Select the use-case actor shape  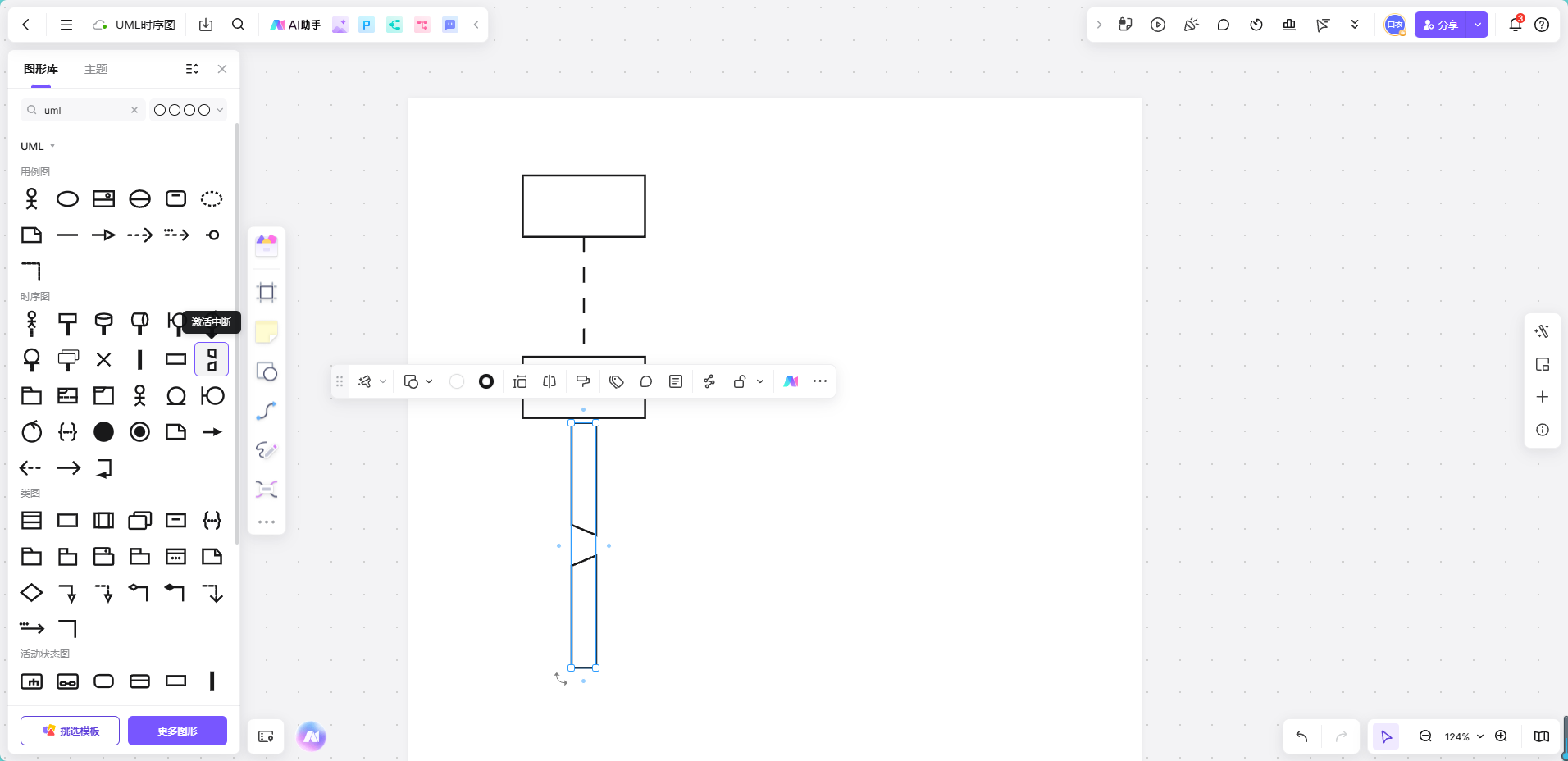click(32, 198)
